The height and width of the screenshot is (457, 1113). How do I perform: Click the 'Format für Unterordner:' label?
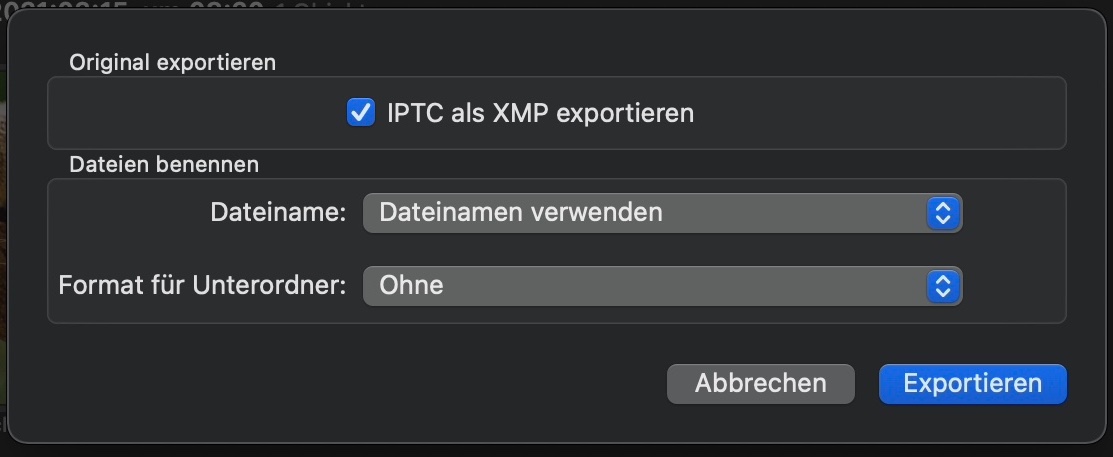(x=202, y=286)
